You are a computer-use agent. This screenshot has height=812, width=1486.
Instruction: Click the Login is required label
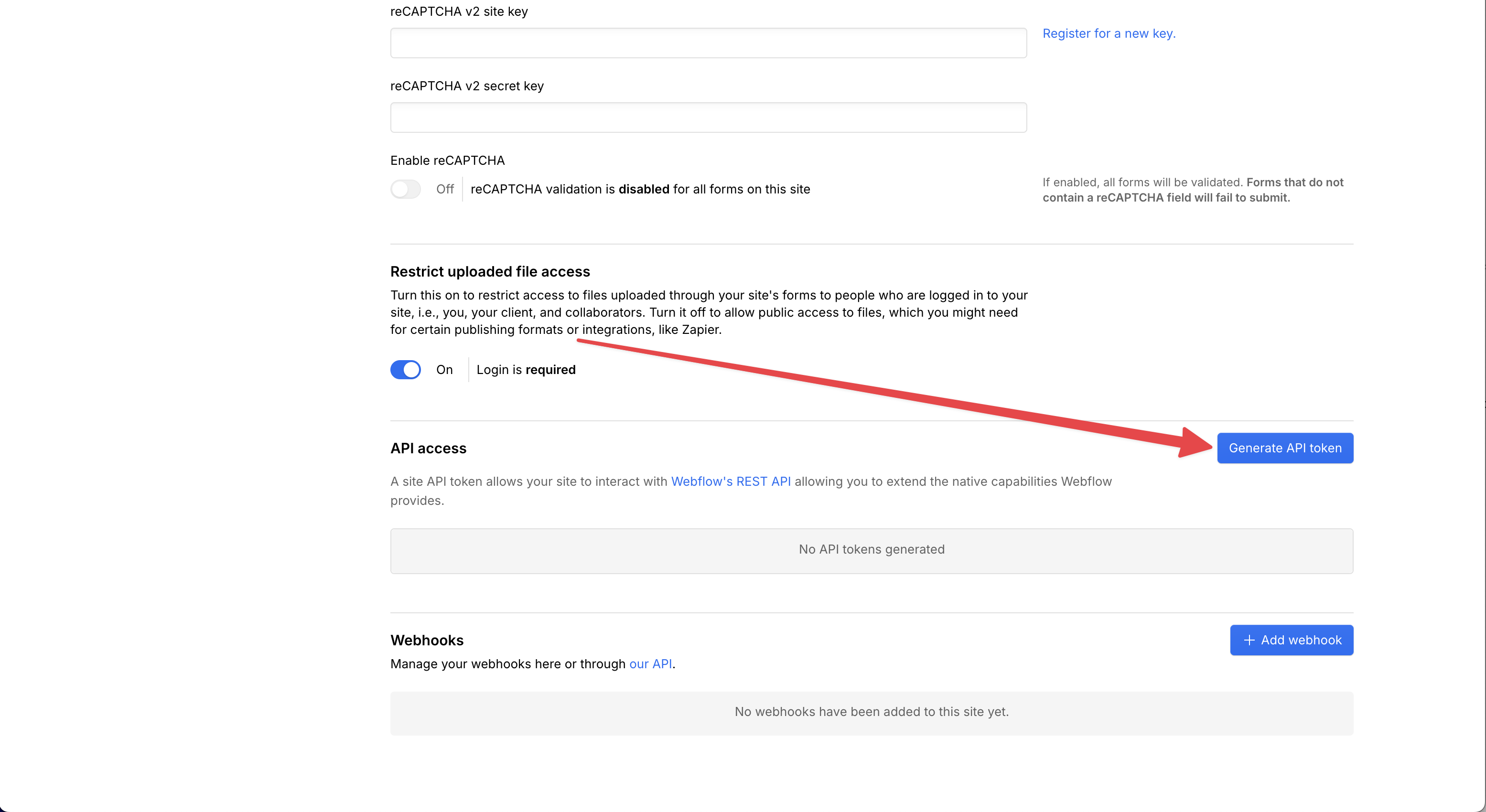point(526,370)
